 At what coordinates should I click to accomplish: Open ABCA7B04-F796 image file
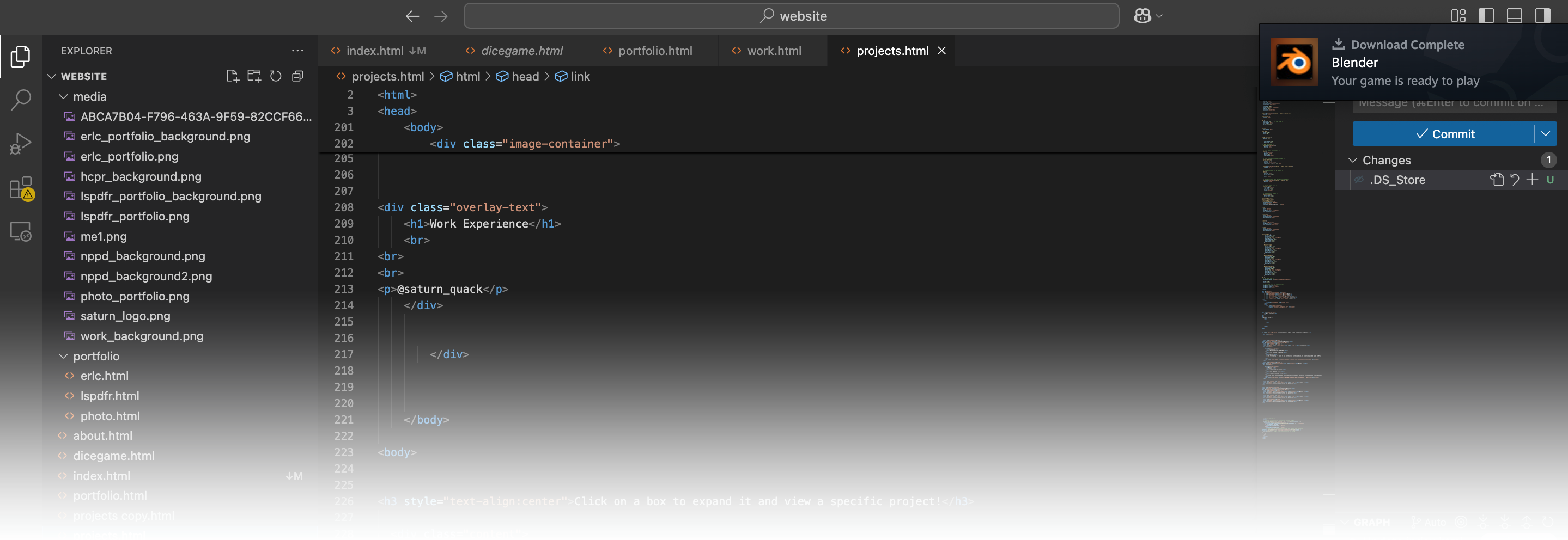coord(196,116)
